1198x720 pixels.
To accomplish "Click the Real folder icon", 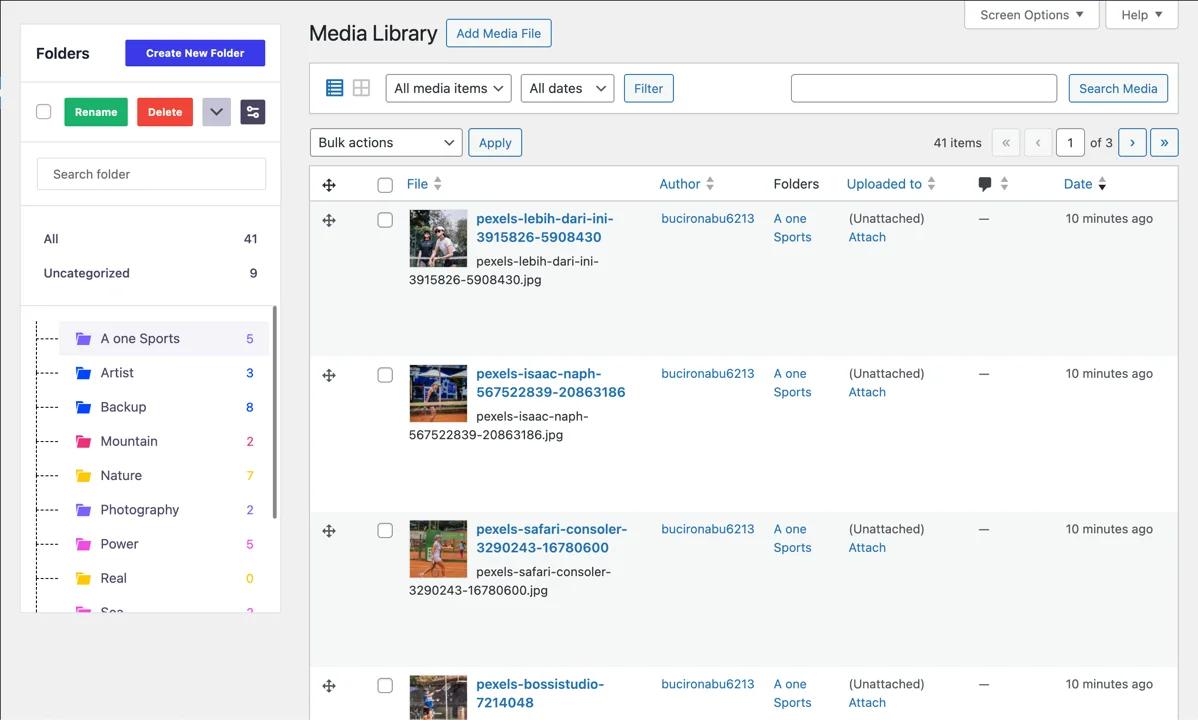I will pos(83,579).
